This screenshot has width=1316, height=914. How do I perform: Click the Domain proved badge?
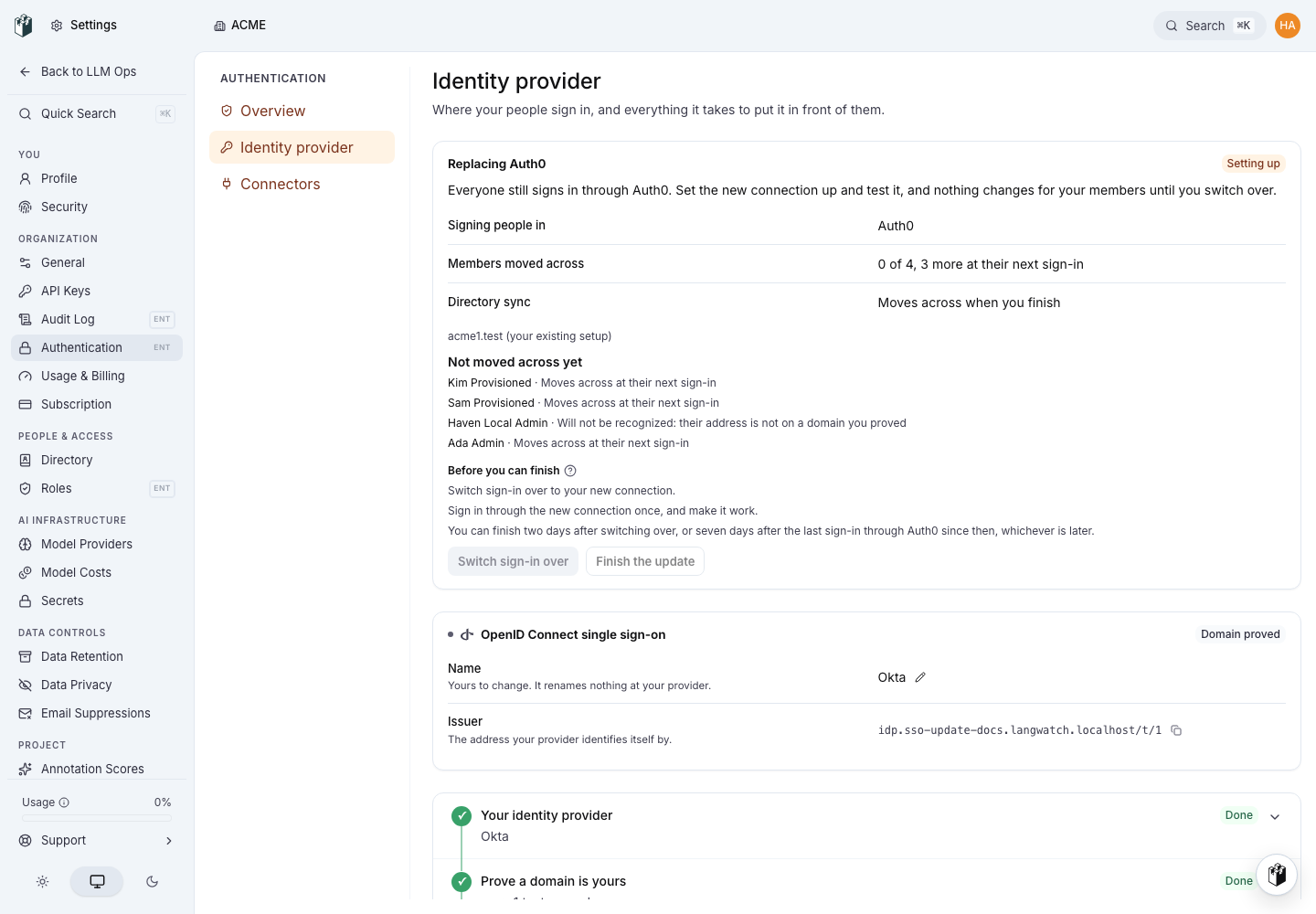point(1240,634)
